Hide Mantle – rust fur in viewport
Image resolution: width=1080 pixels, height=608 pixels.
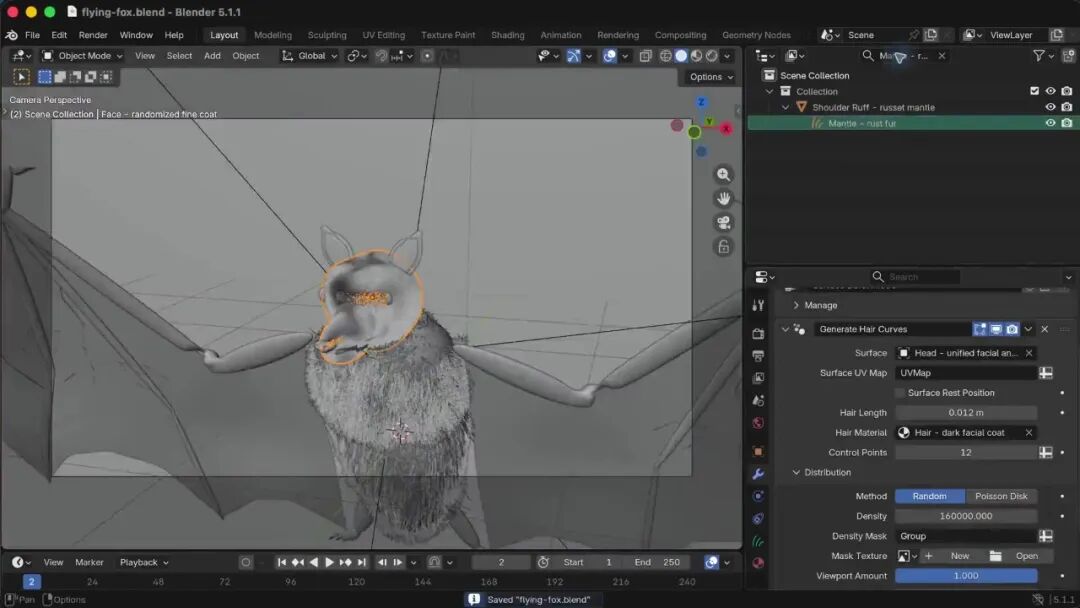pyautogui.click(x=1050, y=123)
